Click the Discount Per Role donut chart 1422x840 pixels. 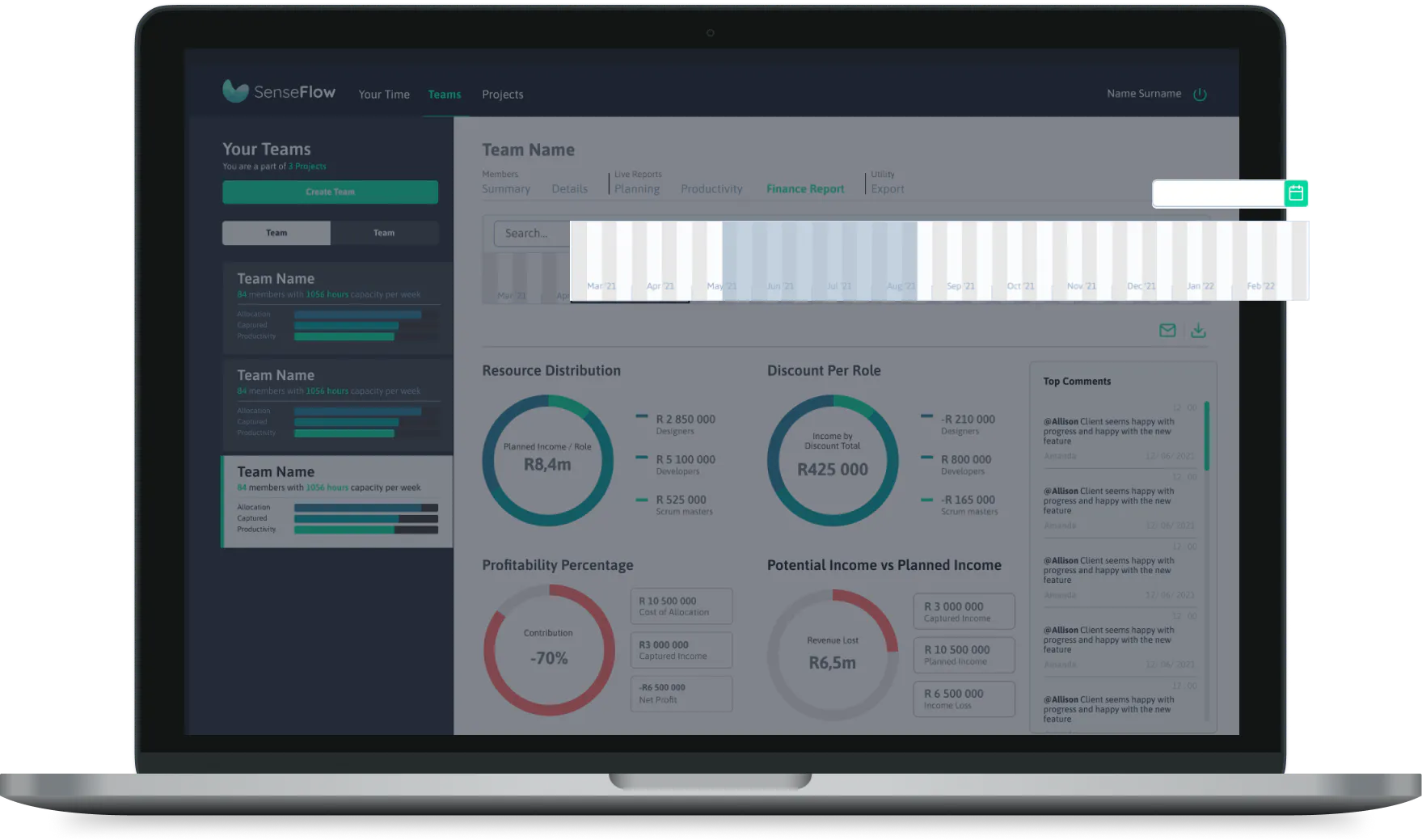(x=833, y=460)
